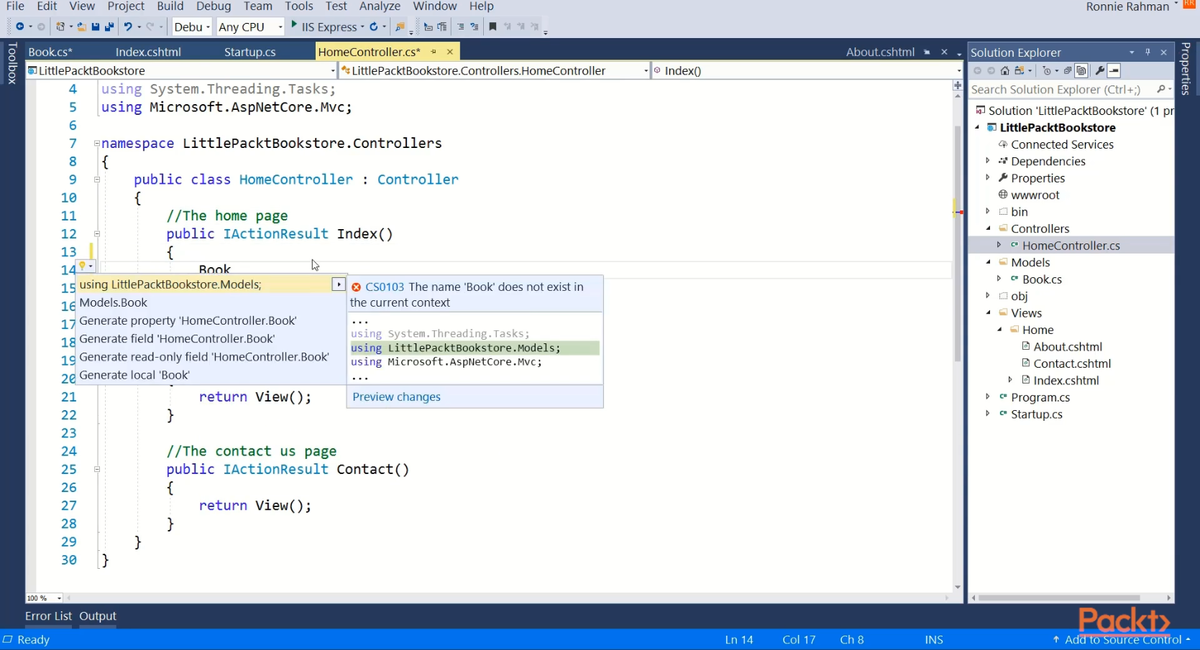
Task: Collapse the Models folder
Action: [988, 263]
